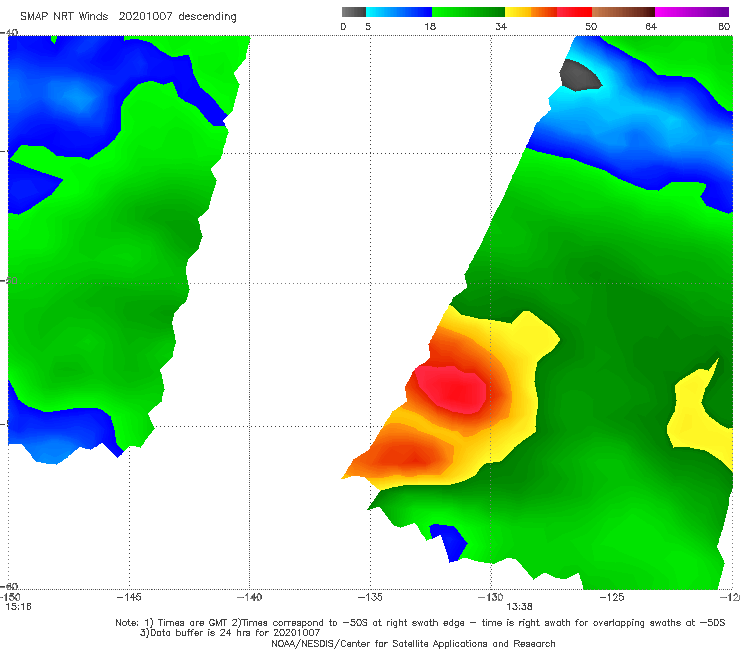
Task: Click the title text 'SMAP NRT Winds'
Action: pyautogui.click(x=64, y=16)
